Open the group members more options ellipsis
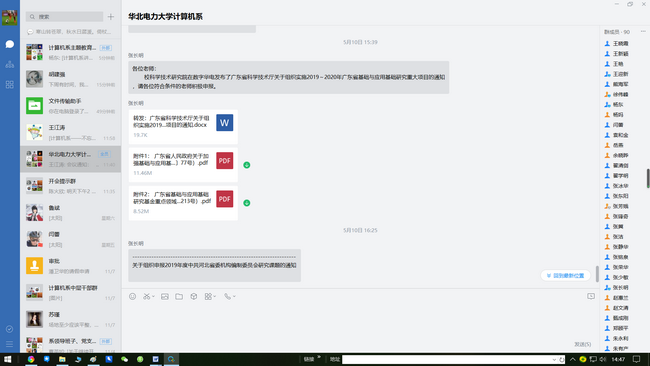 (643, 32)
